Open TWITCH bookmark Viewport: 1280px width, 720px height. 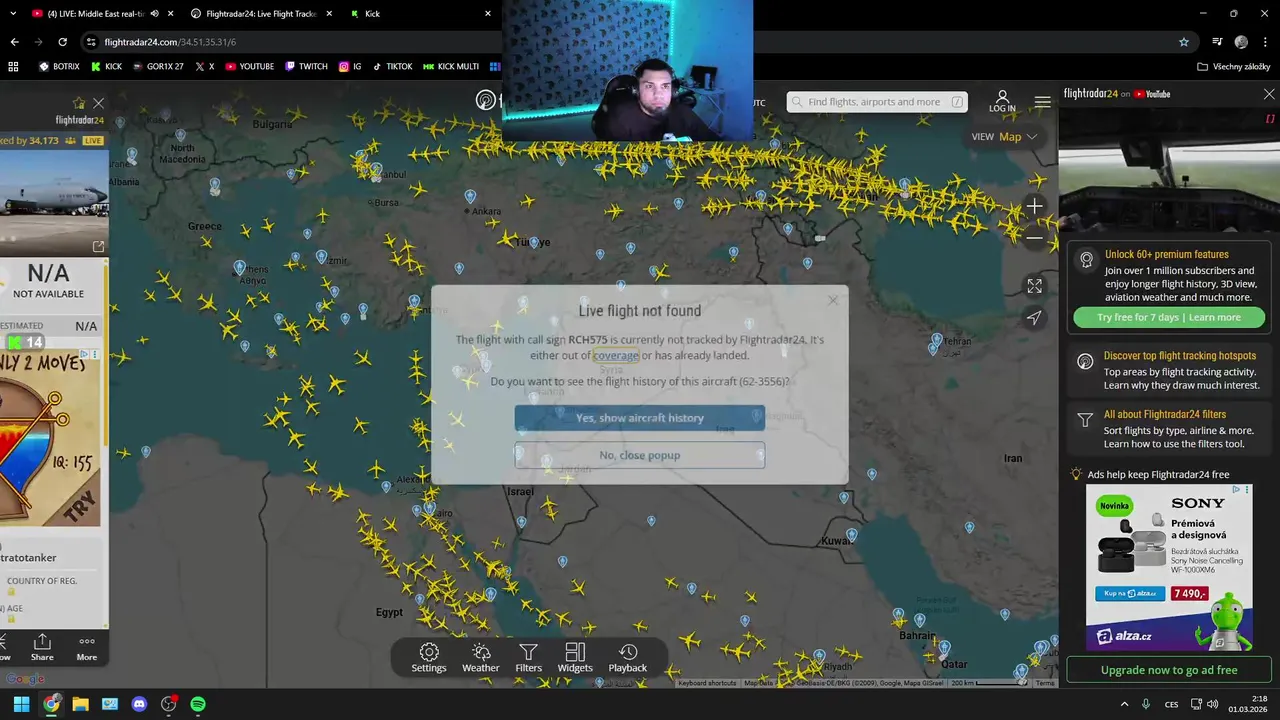[306, 66]
